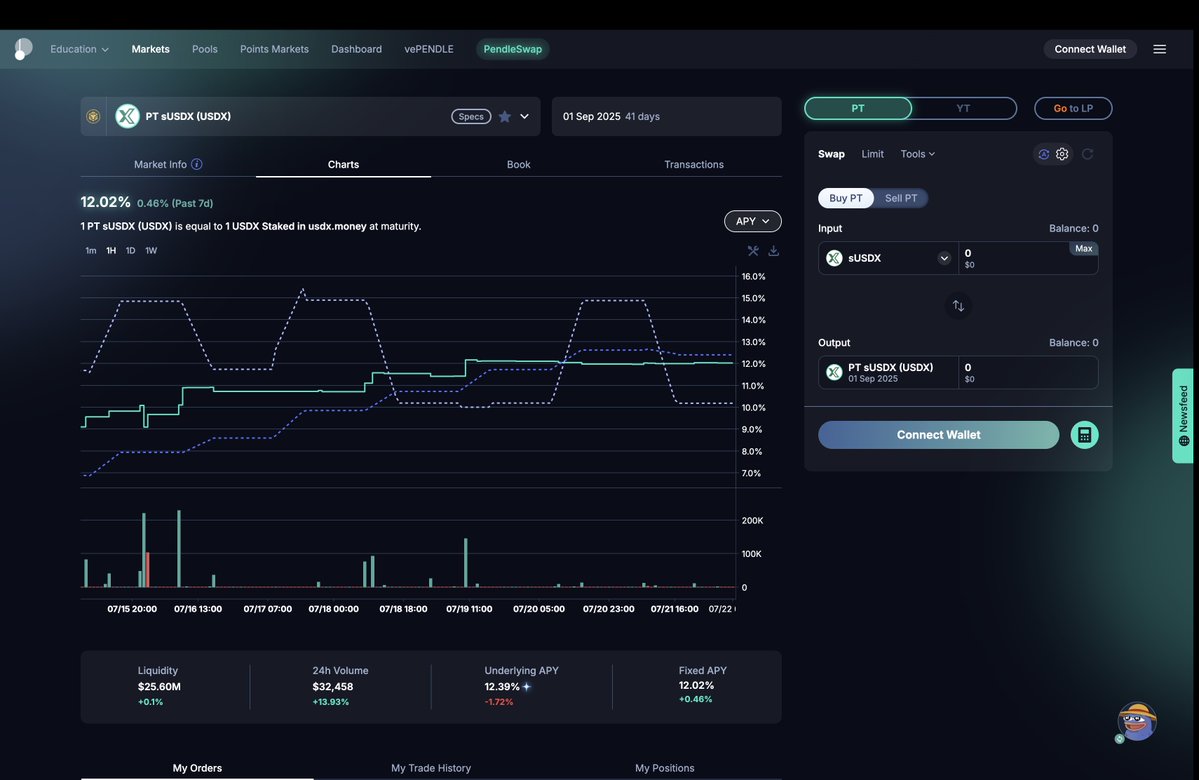Open the My Orders tab

point(197,768)
